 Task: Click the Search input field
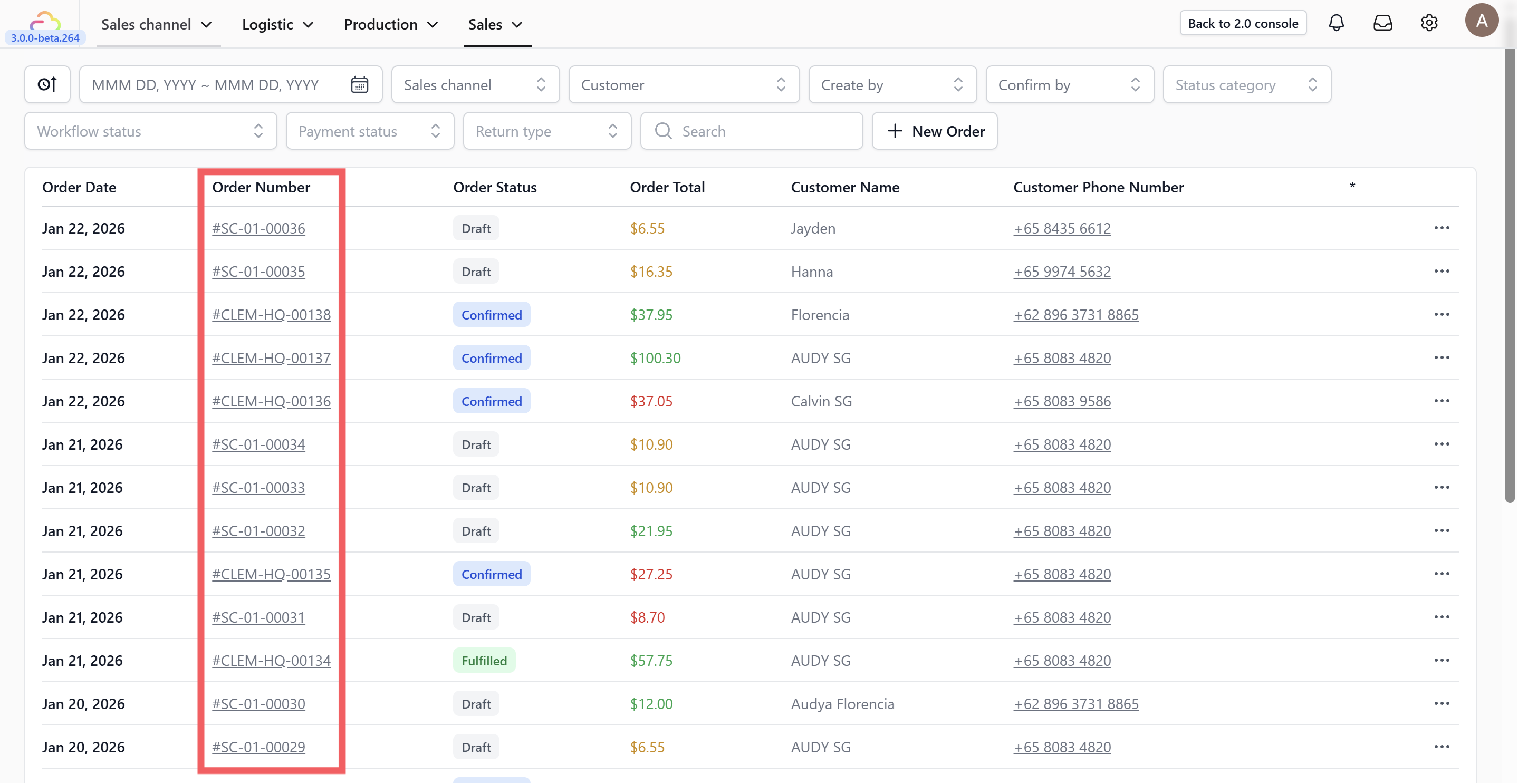tap(760, 131)
